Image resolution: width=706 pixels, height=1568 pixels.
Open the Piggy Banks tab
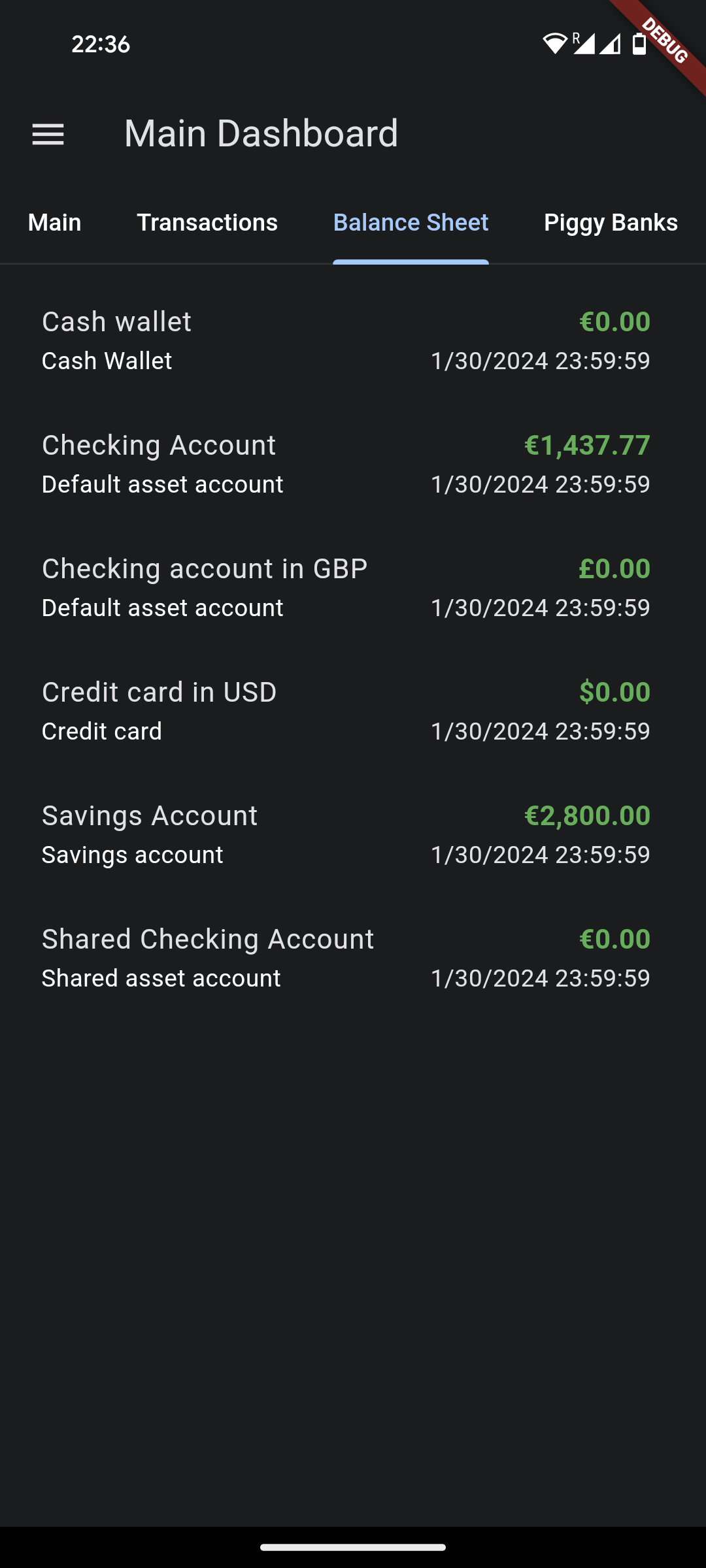click(611, 223)
